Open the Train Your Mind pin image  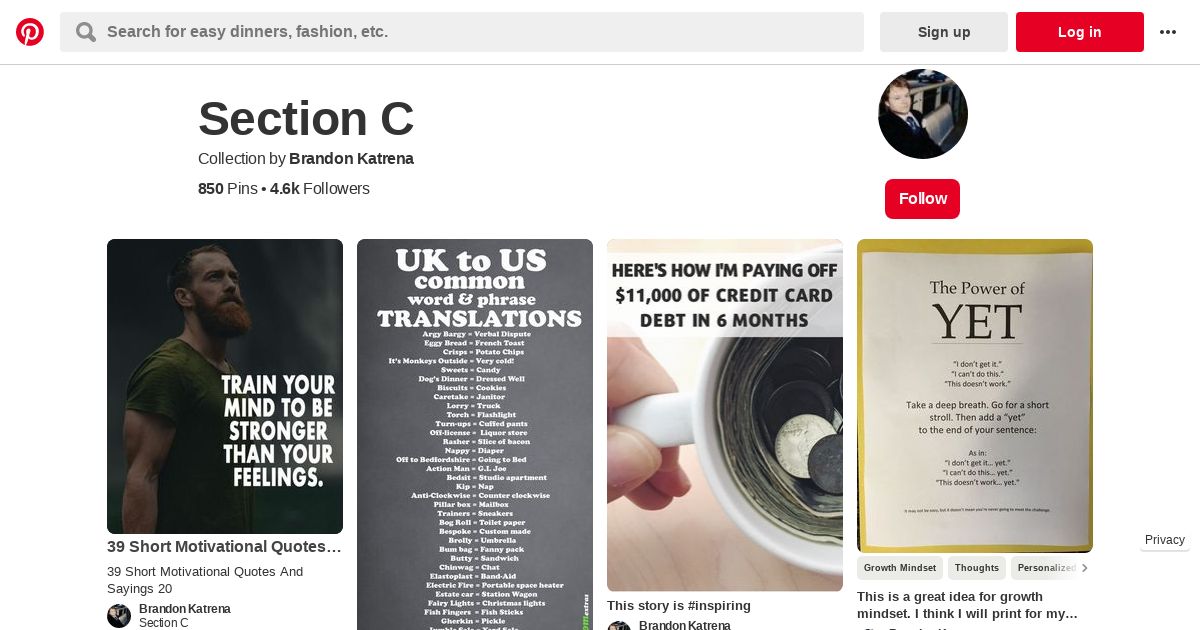pyautogui.click(x=225, y=386)
